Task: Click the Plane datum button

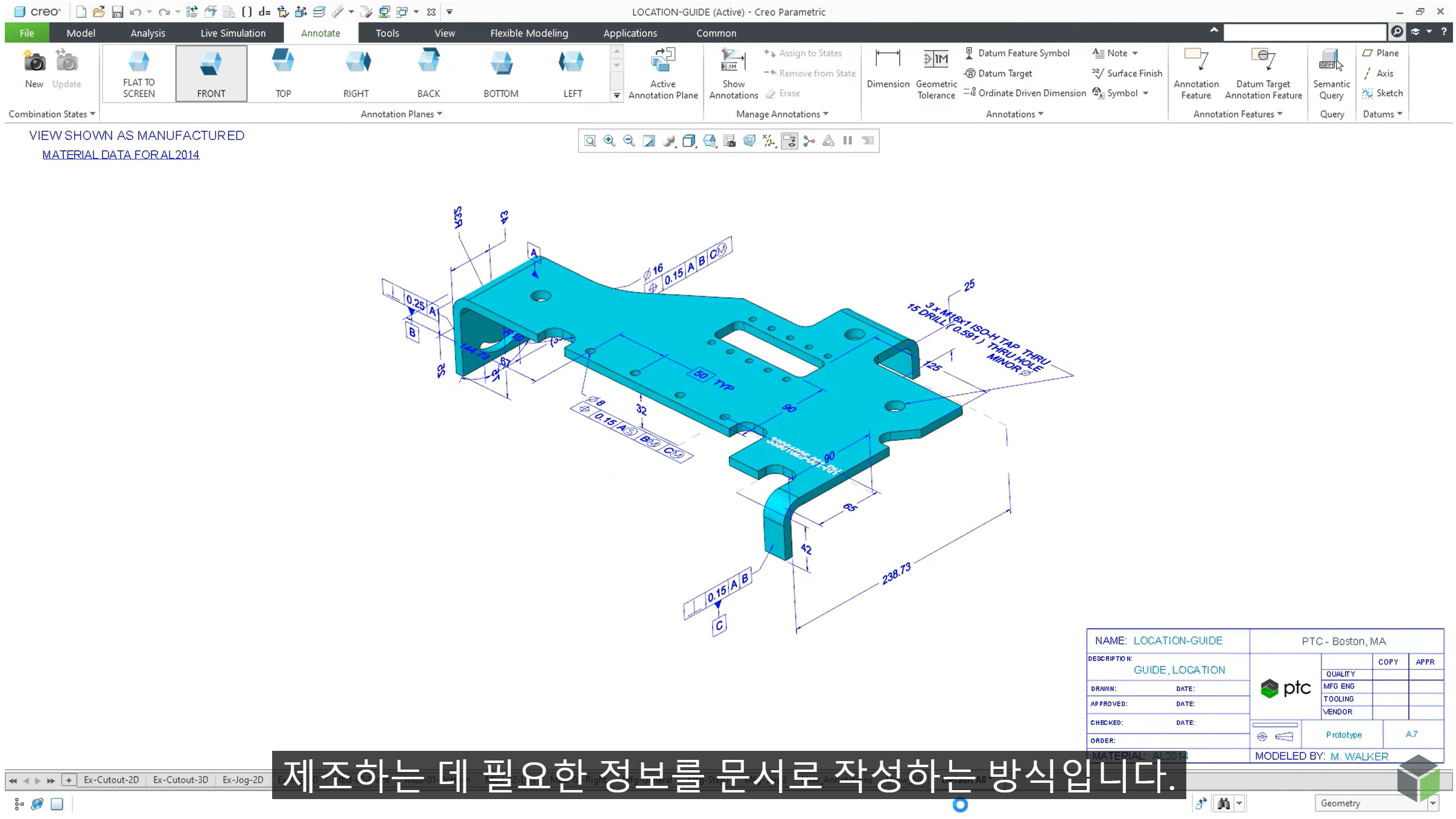Action: tap(1381, 53)
